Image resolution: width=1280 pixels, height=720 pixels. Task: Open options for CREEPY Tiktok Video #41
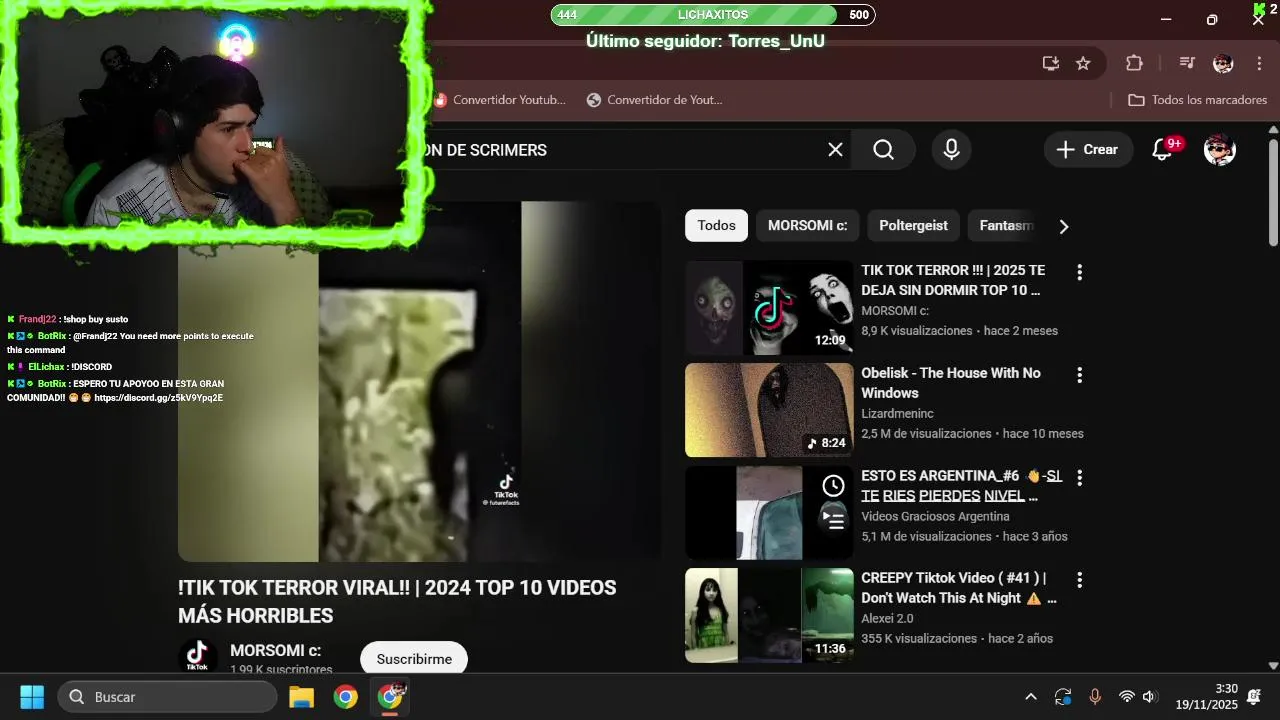tap(1079, 580)
